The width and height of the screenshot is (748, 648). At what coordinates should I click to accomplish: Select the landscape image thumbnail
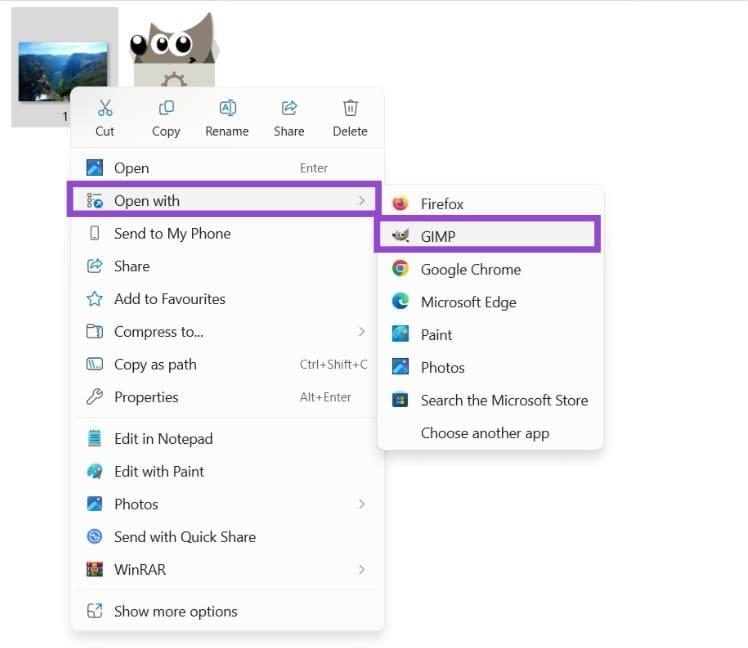(64, 70)
